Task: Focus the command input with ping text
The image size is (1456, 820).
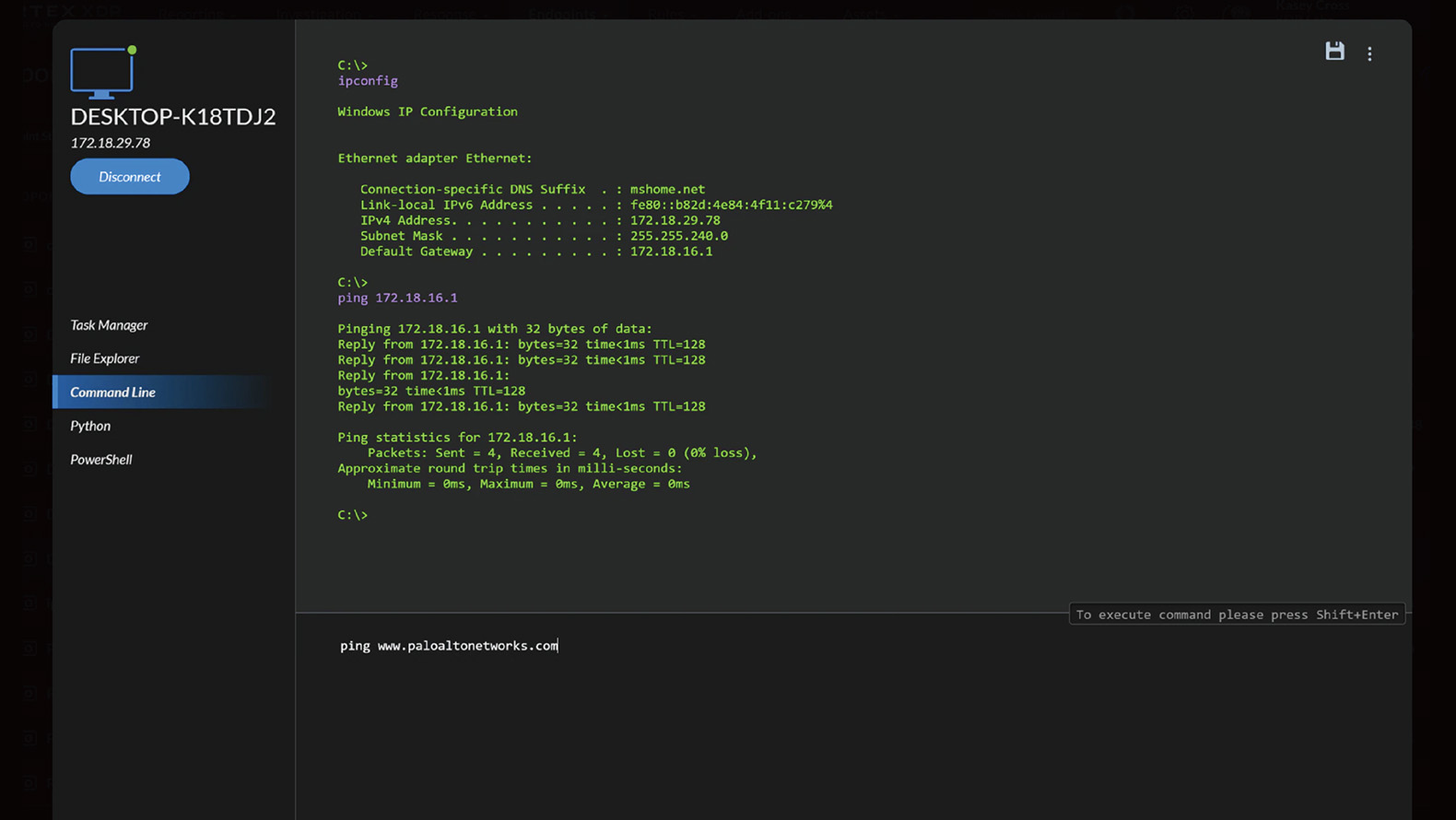Action: click(x=449, y=646)
